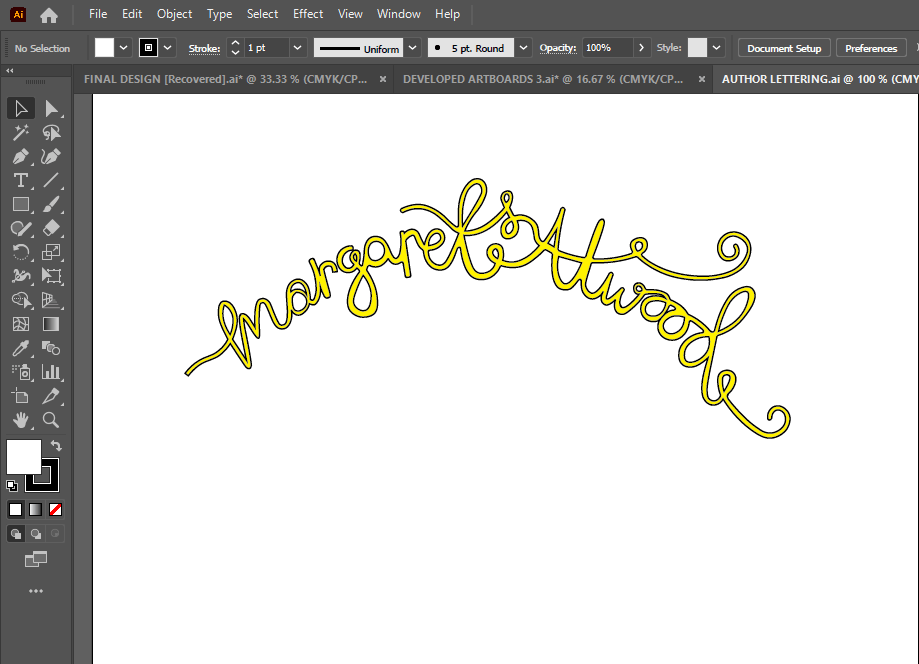Enable Draw Behind mode
This screenshot has width=919, height=664.
(x=36, y=534)
